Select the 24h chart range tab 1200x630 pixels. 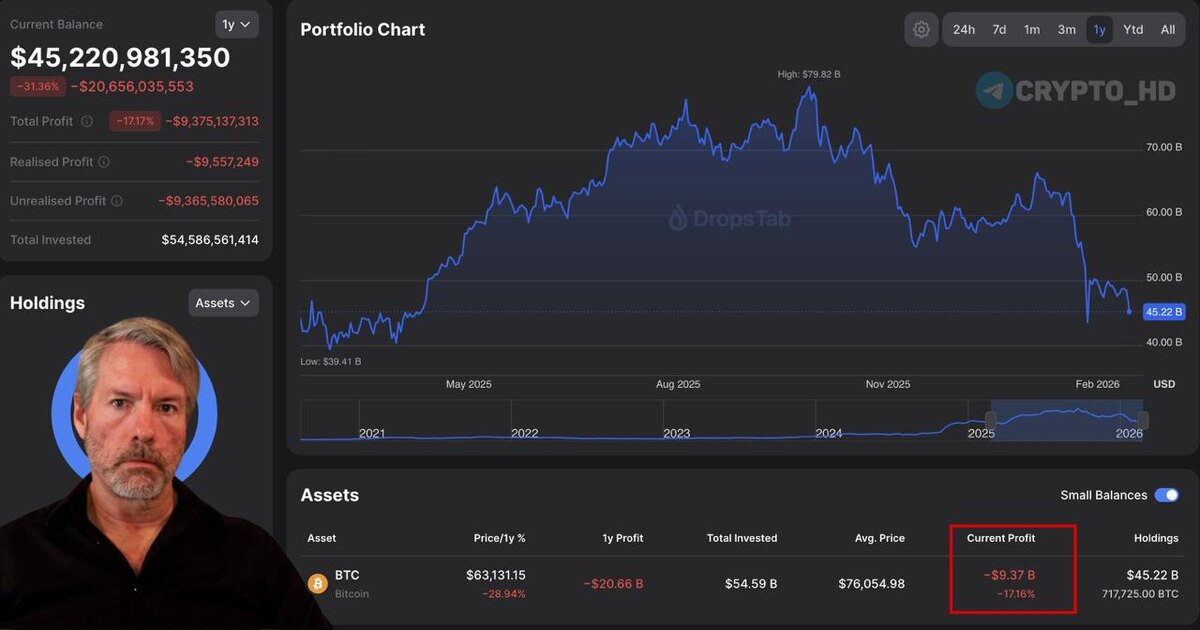coord(964,30)
